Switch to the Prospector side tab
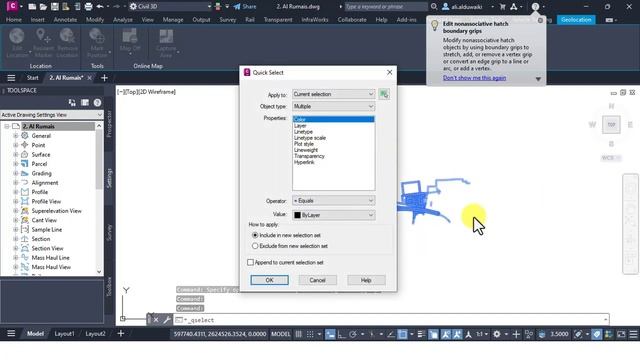This screenshot has height=360, width=640. pyautogui.click(x=109, y=124)
